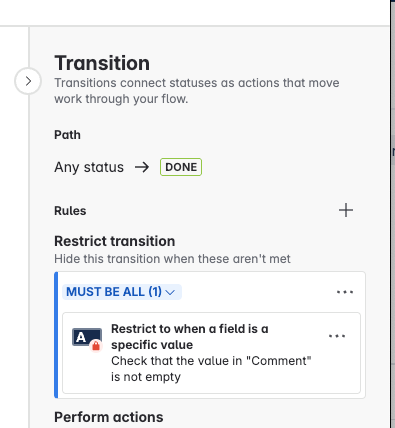Open more options for the MUST BE ALL group
This screenshot has height=428, width=395.
[x=345, y=292]
